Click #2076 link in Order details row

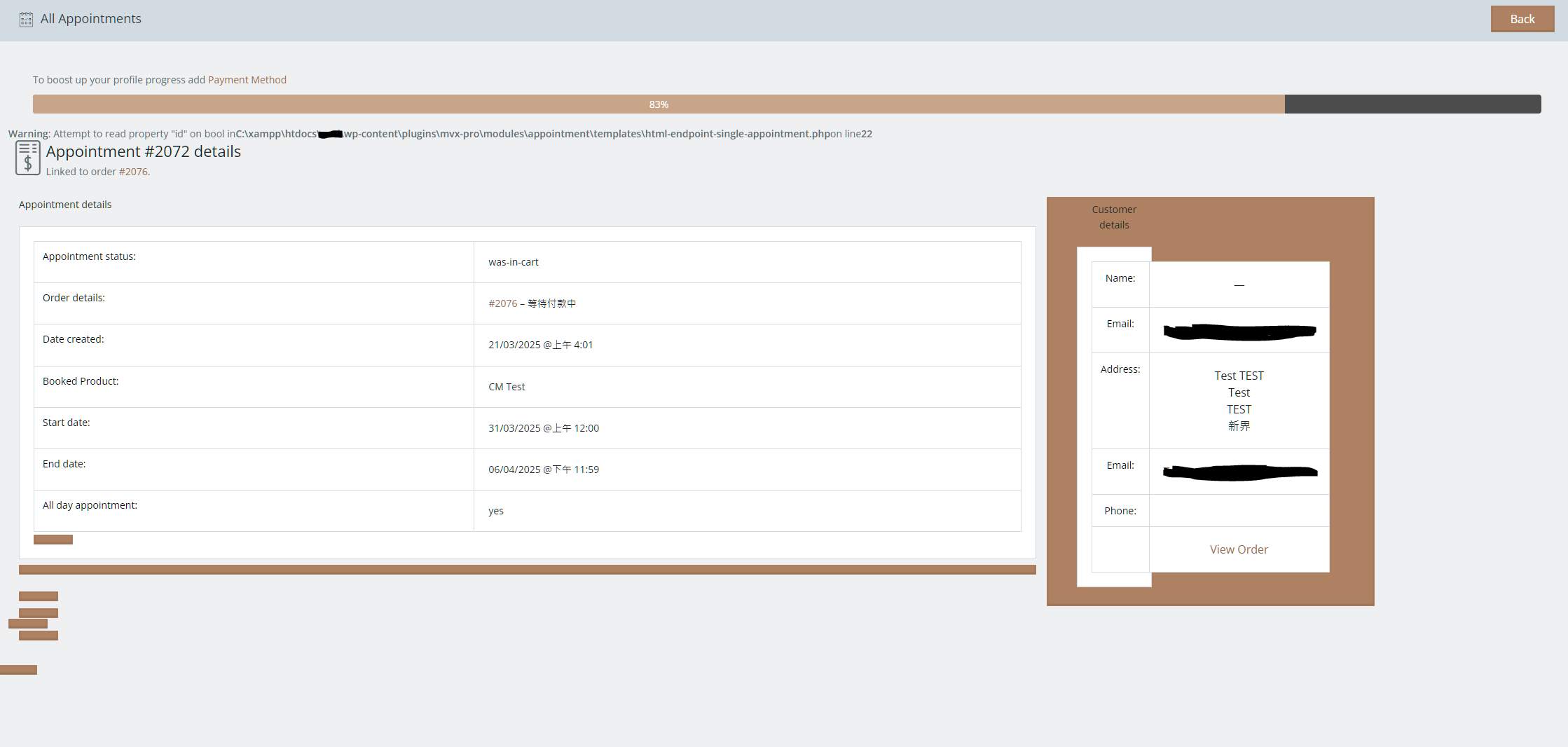[502, 303]
